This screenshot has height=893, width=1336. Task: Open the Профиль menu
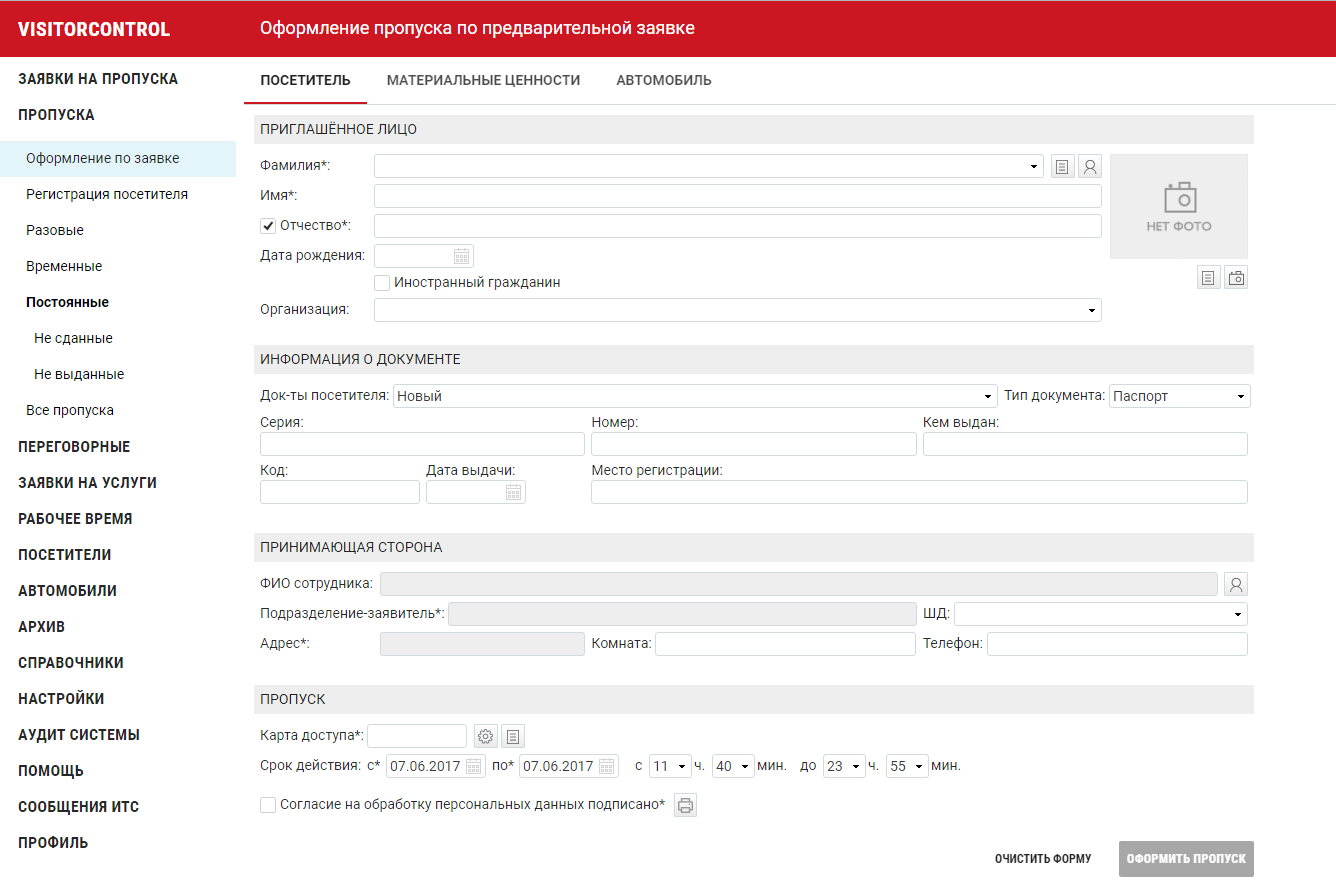[53, 843]
